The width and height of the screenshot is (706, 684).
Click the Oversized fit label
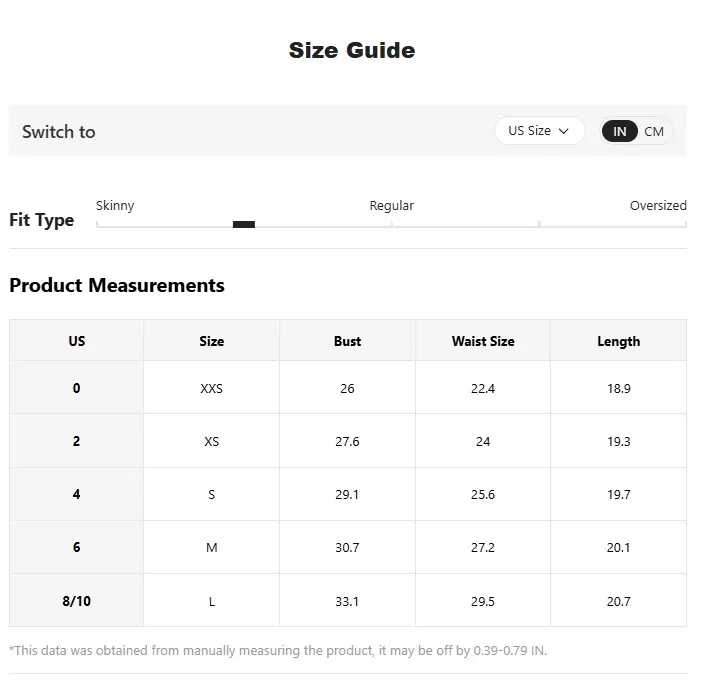[657, 206]
